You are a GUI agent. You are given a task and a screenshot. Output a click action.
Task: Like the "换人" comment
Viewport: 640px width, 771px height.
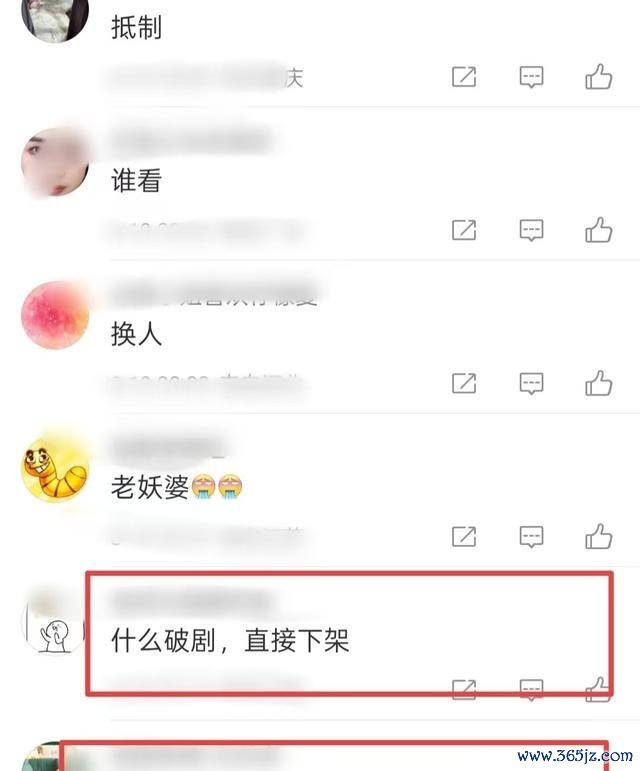tap(598, 383)
